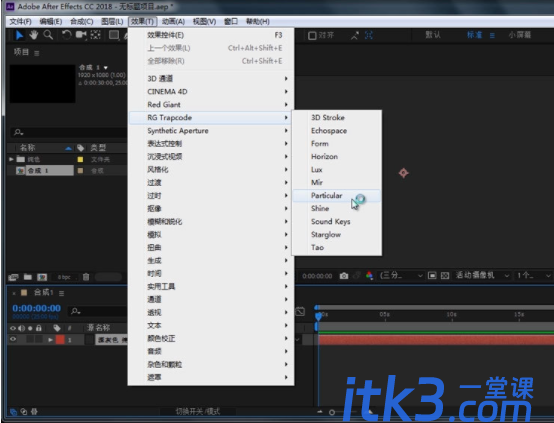Image resolution: width=554 pixels, height=423 pixels.
Task: Click the 8 bpc color depth button
Action: [x=64, y=277]
